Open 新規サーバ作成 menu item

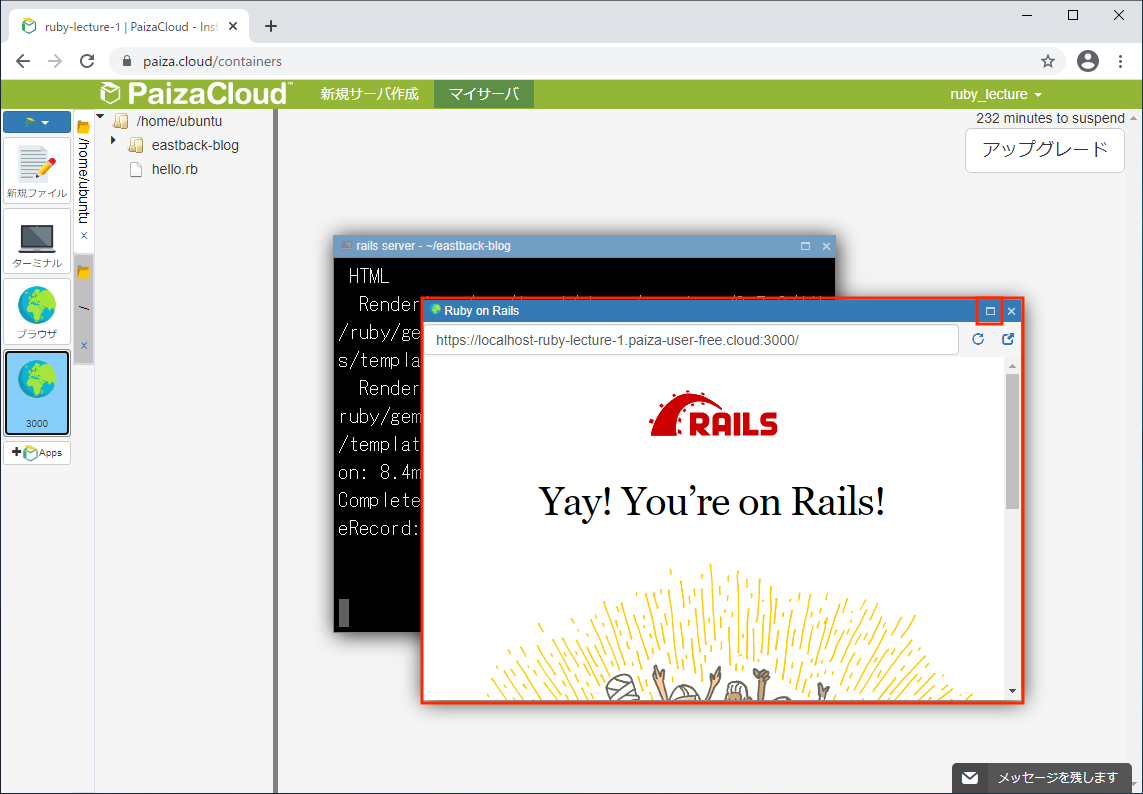coord(370,94)
